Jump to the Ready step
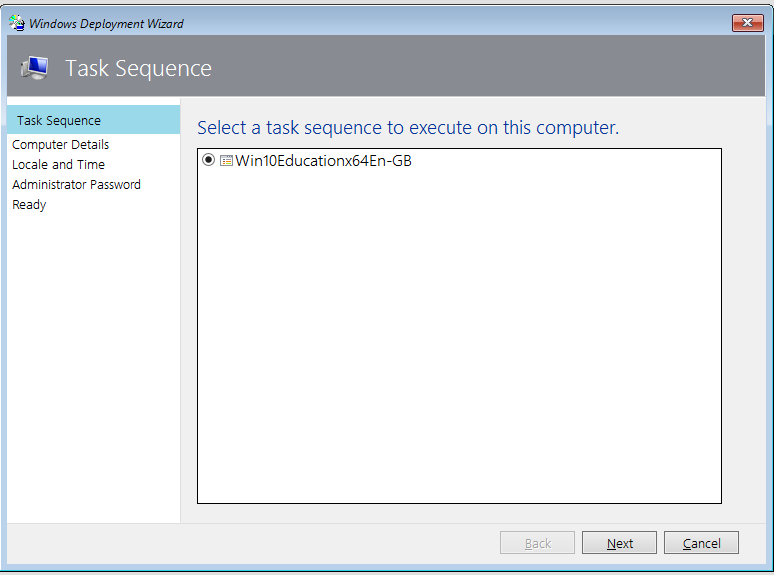 coord(29,204)
